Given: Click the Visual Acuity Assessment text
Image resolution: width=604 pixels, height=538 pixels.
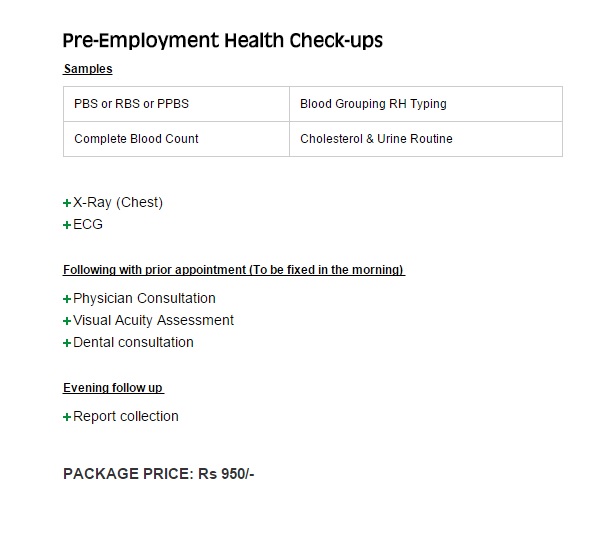Looking at the screenshot, I should click(x=153, y=320).
